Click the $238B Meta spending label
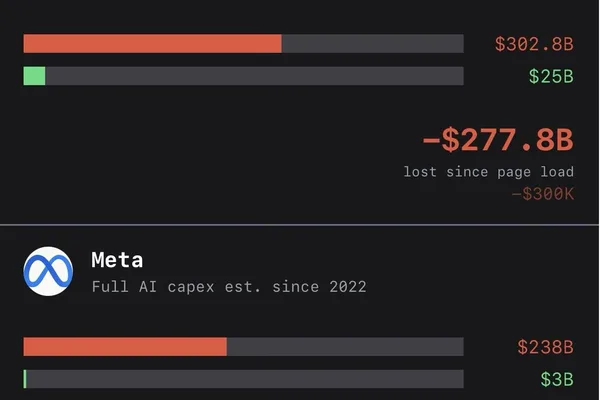This screenshot has width=600, height=400. pyautogui.click(x=545, y=347)
